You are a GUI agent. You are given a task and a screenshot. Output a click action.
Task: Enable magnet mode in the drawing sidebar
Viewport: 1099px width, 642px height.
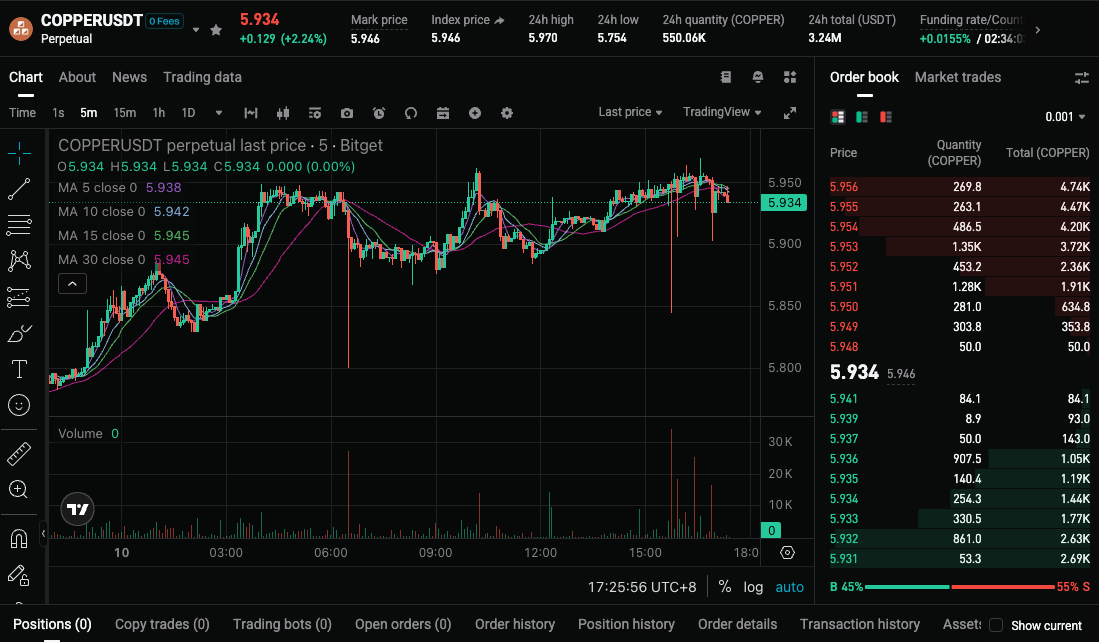(x=20, y=538)
